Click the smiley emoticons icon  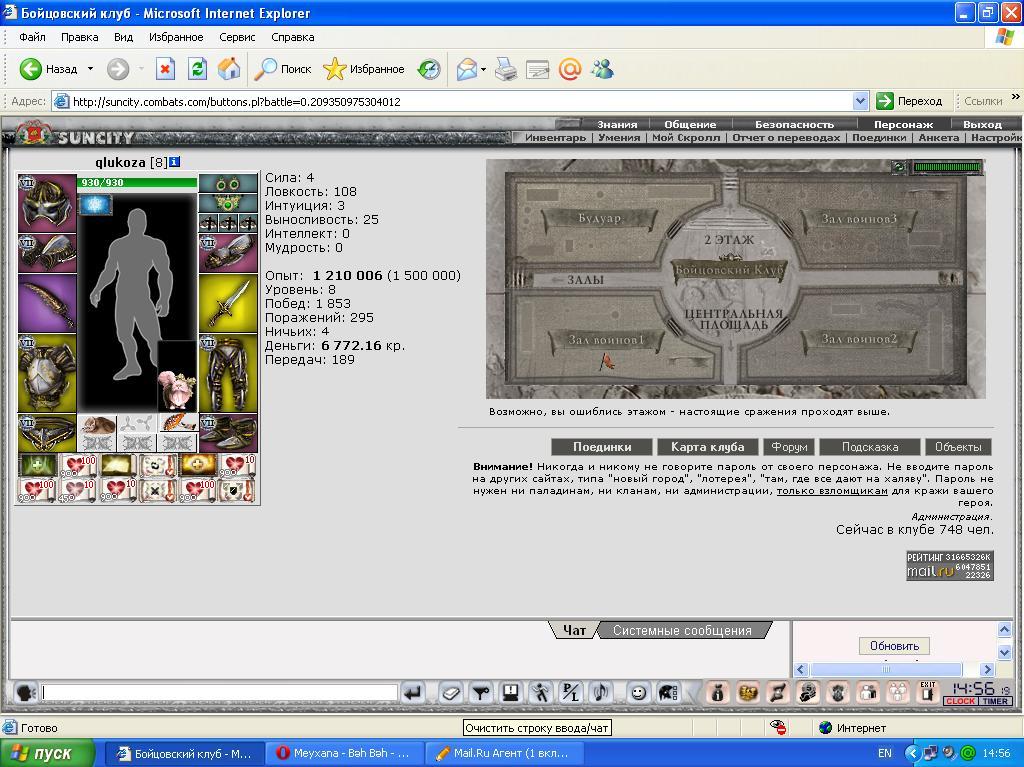(x=638, y=693)
